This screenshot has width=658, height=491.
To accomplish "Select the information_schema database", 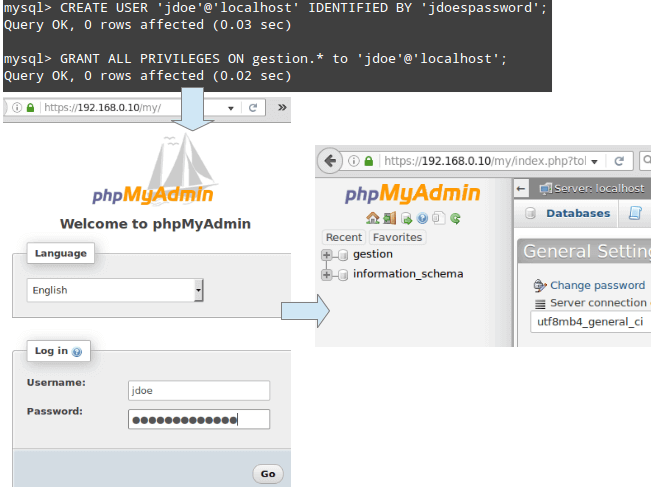I will point(408,274).
